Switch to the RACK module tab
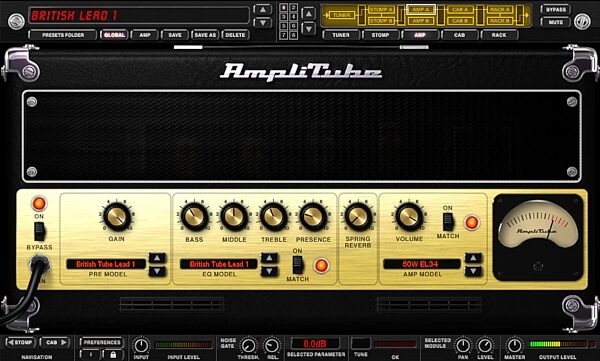The height and width of the screenshot is (361, 600). pyautogui.click(x=499, y=35)
